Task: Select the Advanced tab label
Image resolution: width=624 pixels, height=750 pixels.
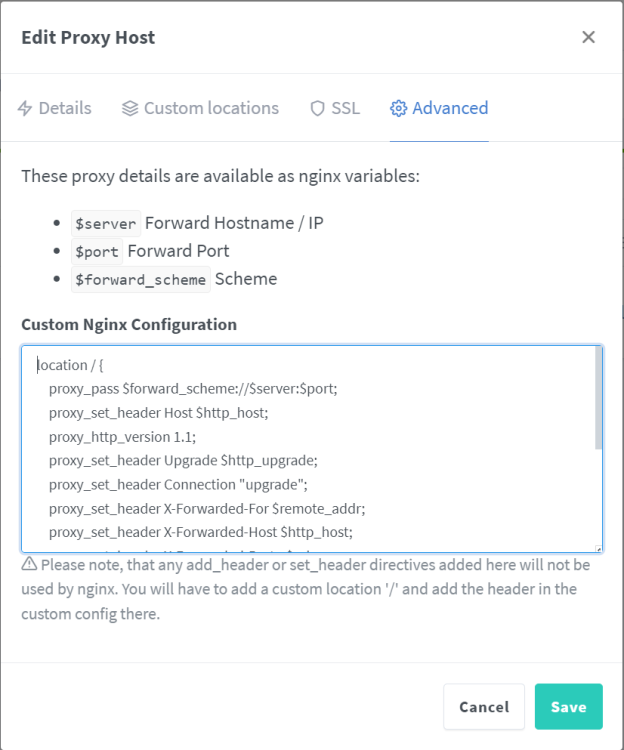Action: point(450,108)
